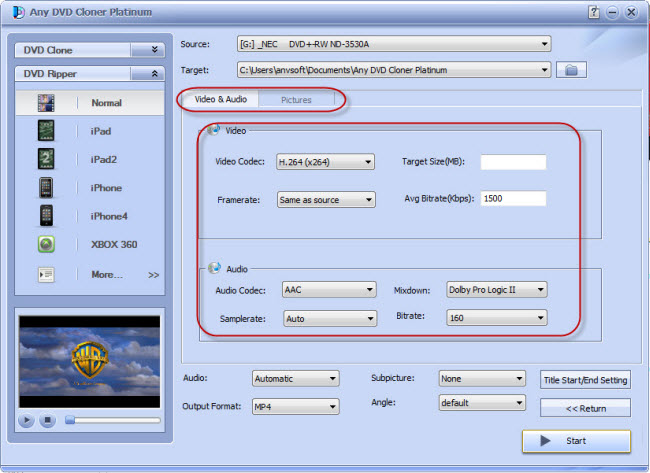Minimize the Any DVD Cloner window

(612, 12)
